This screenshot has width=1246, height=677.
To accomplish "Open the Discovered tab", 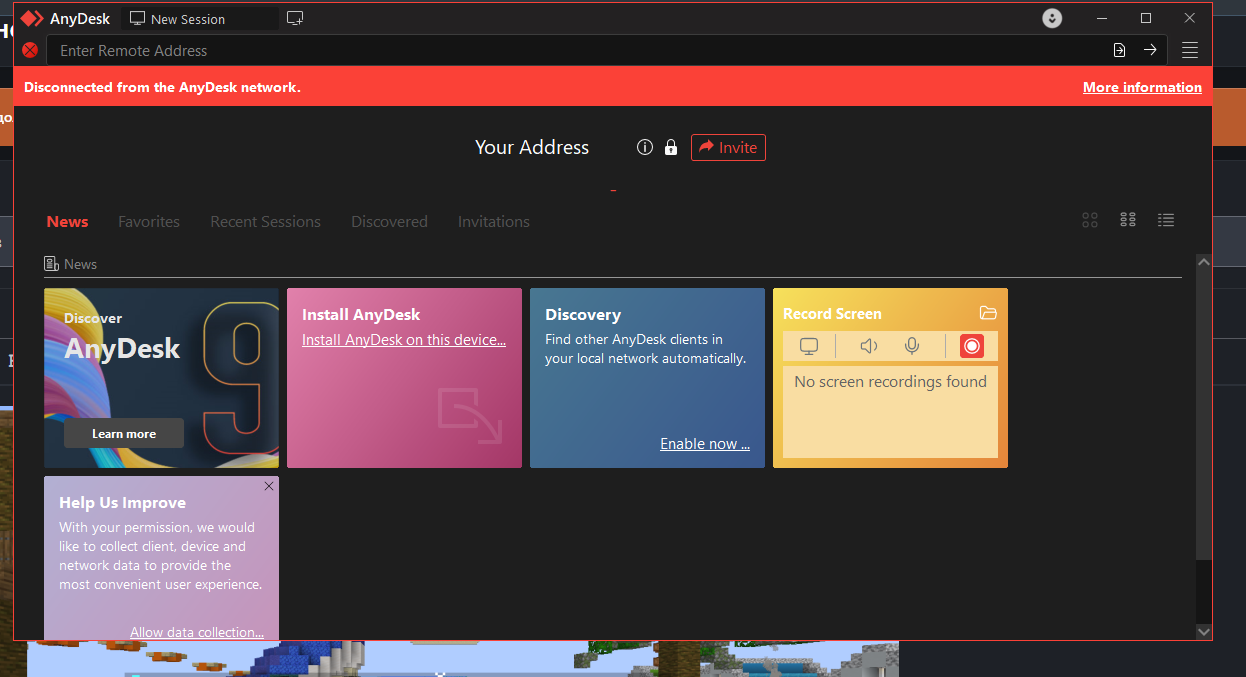I will pos(389,222).
